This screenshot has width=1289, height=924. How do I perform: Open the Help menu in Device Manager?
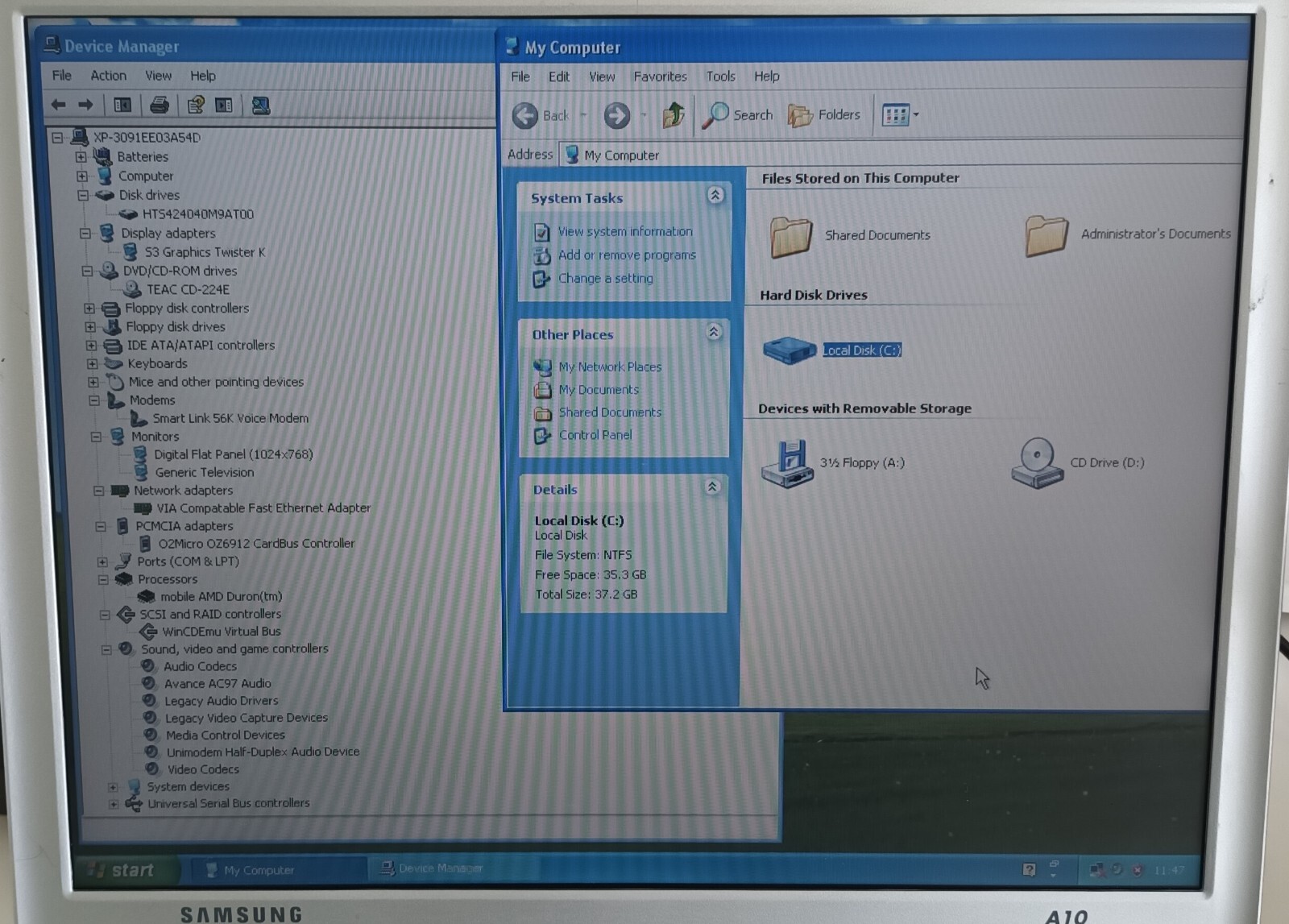point(203,76)
